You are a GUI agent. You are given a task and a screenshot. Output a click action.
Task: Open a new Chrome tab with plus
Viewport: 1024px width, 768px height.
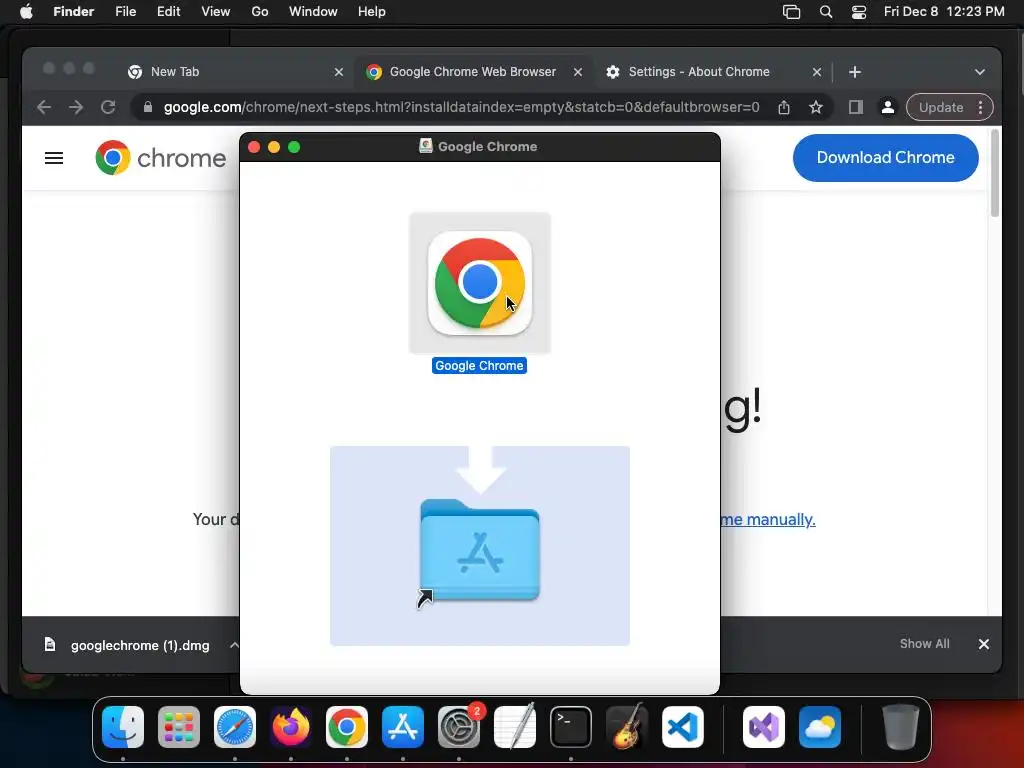click(855, 72)
